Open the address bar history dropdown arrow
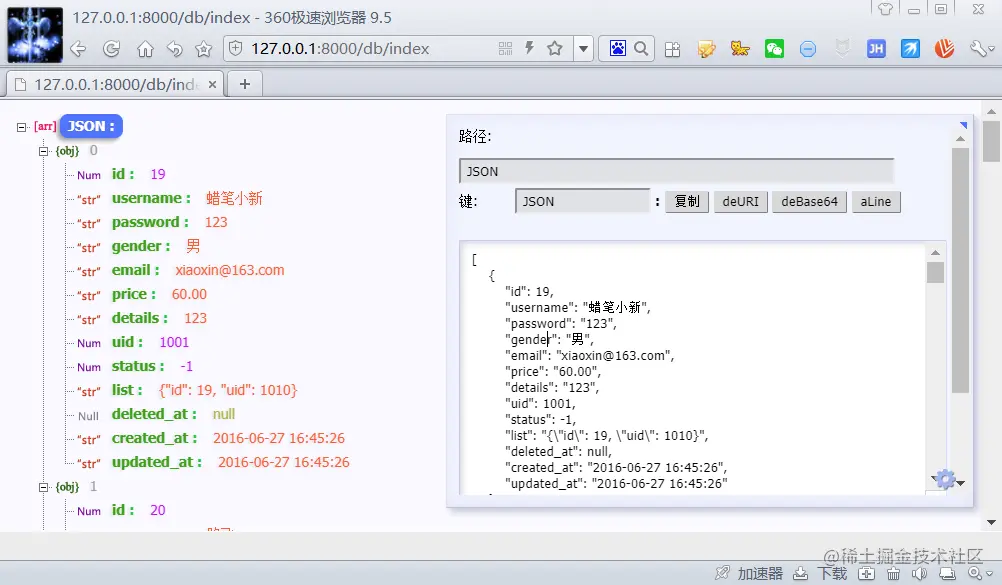Image resolution: width=1002 pixels, height=585 pixels. click(583, 49)
